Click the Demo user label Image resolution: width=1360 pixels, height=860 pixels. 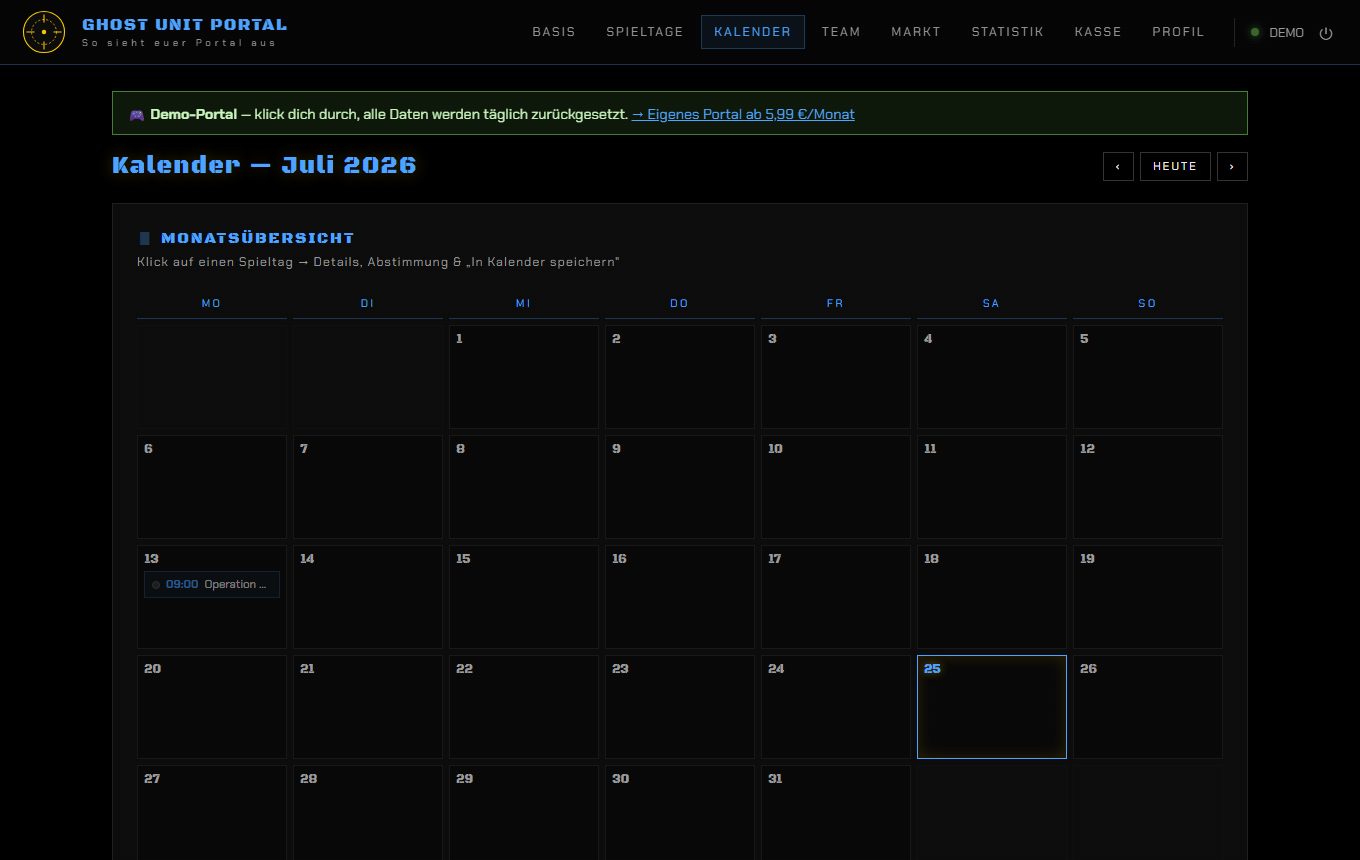(x=1286, y=33)
